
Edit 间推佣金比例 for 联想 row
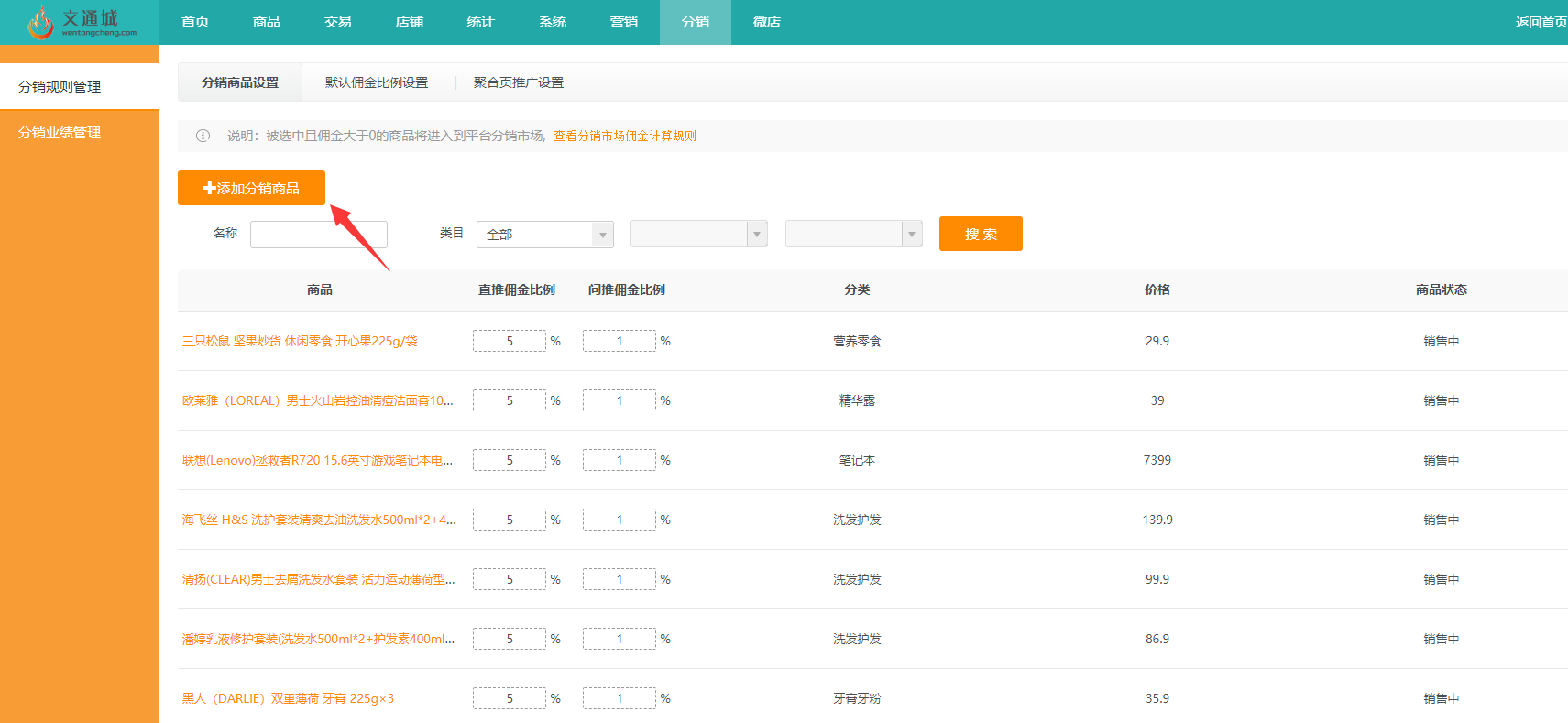(x=620, y=460)
